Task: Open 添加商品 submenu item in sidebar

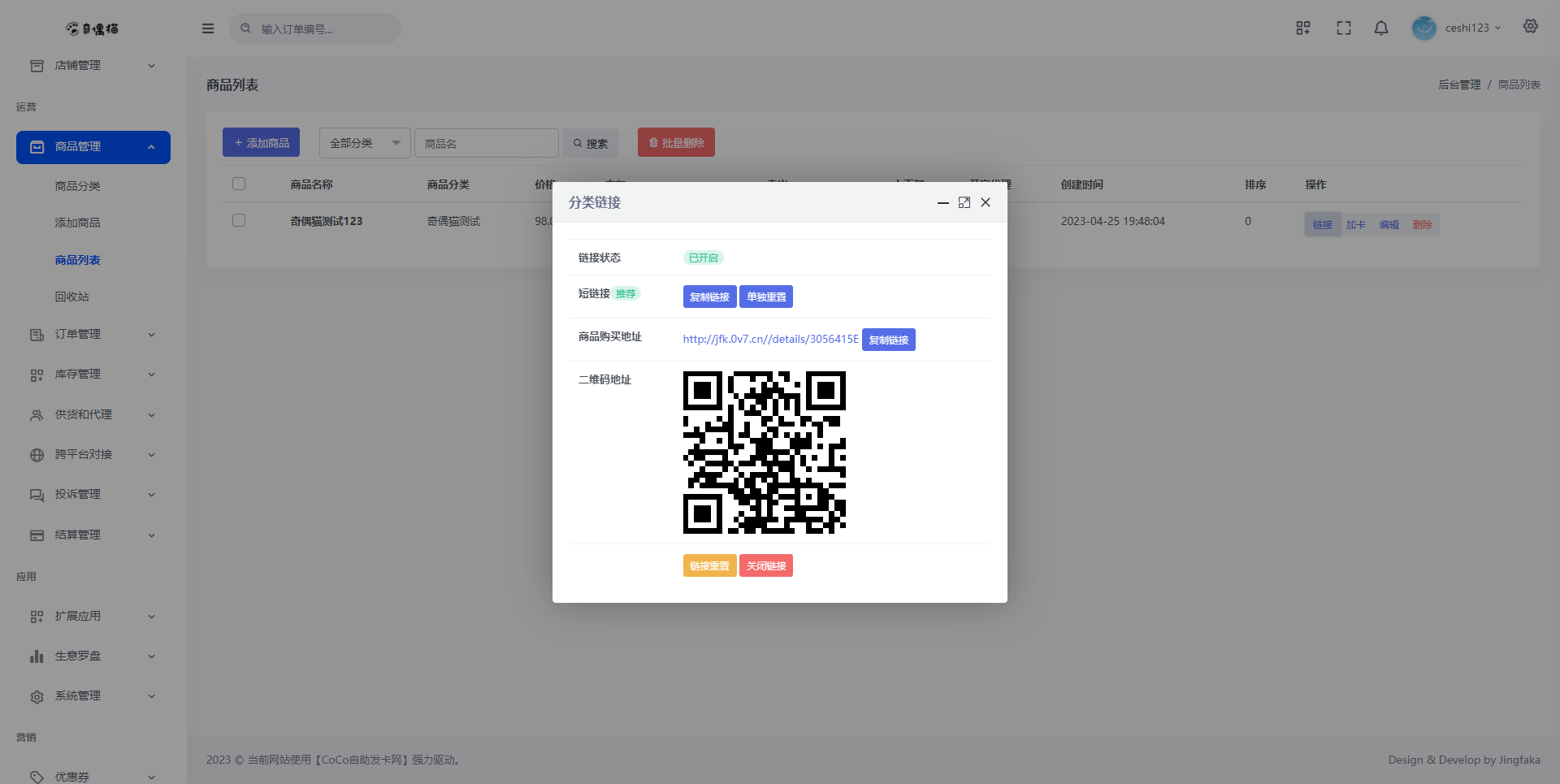Action: click(78, 223)
